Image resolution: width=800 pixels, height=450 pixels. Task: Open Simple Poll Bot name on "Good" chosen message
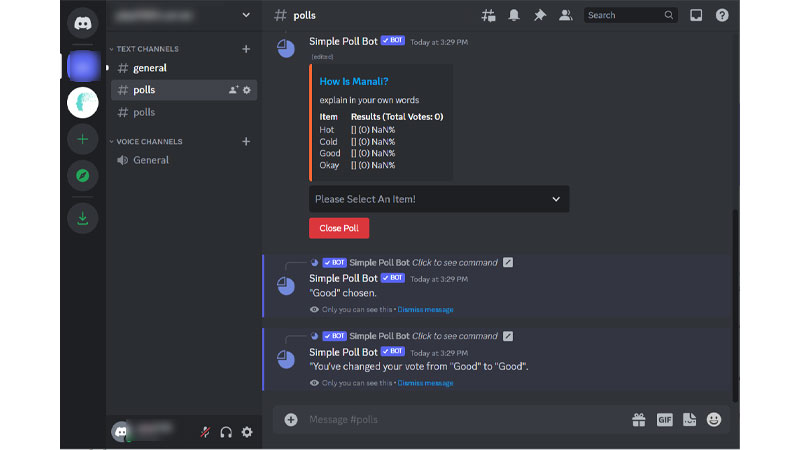pos(343,279)
